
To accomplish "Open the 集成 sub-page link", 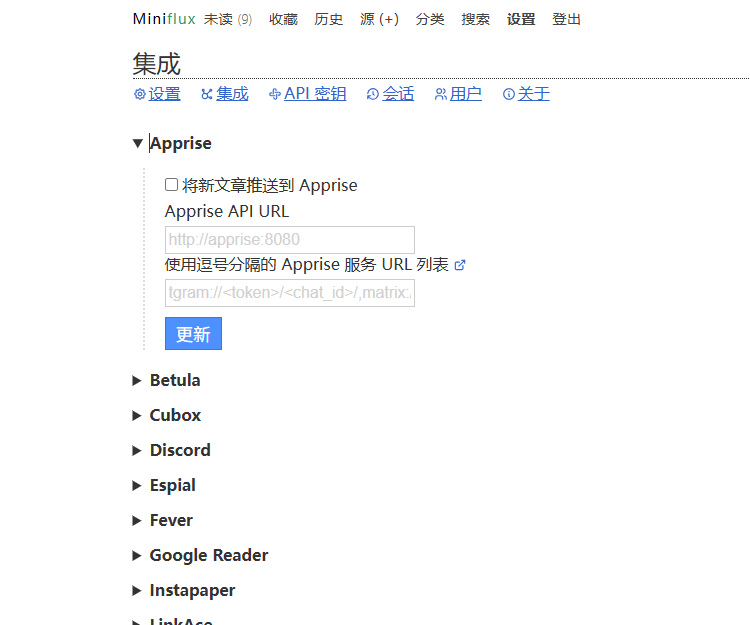I will (x=232, y=94).
